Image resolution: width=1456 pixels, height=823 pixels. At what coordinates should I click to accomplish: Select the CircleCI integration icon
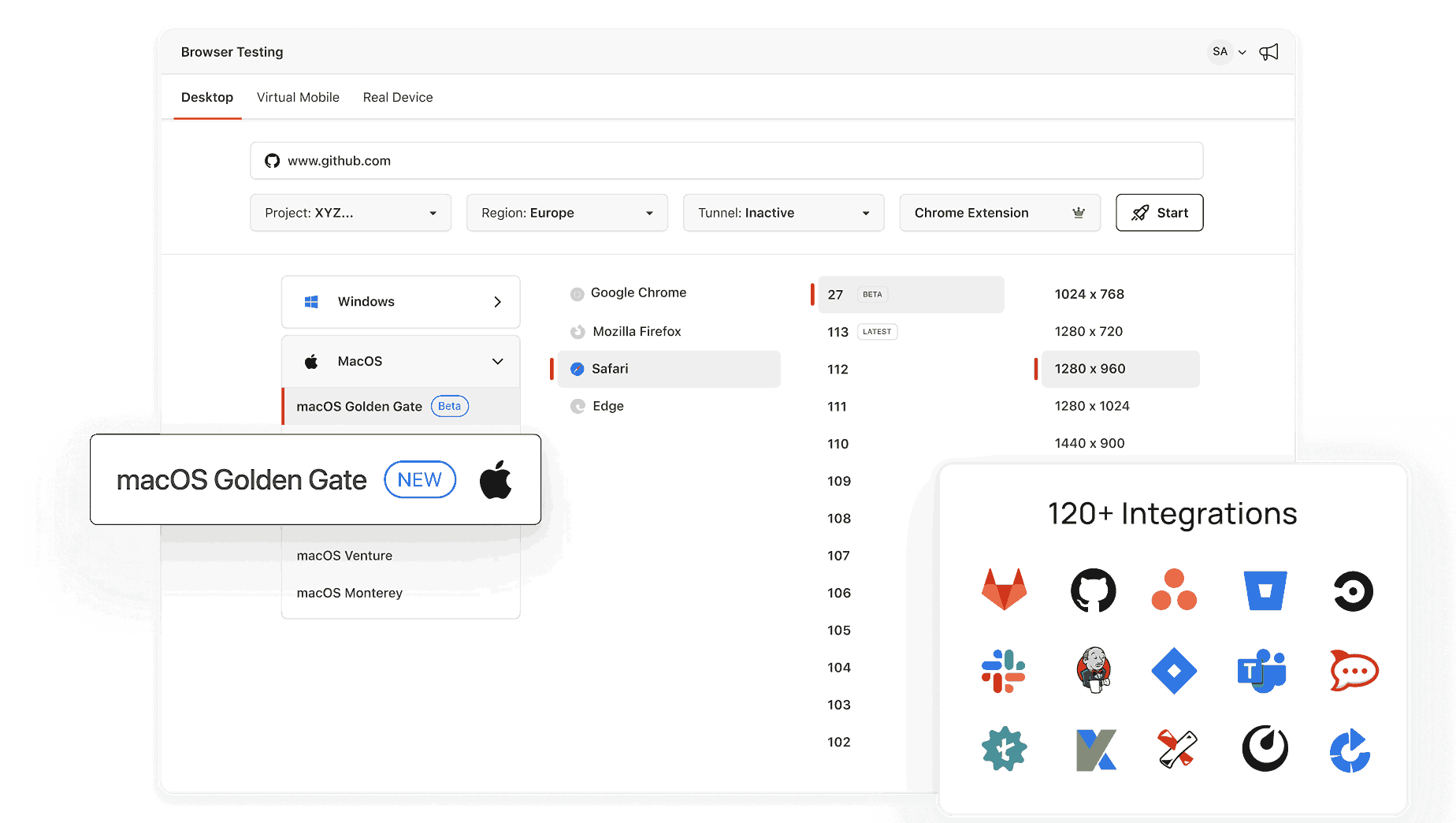click(x=1353, y=591)
